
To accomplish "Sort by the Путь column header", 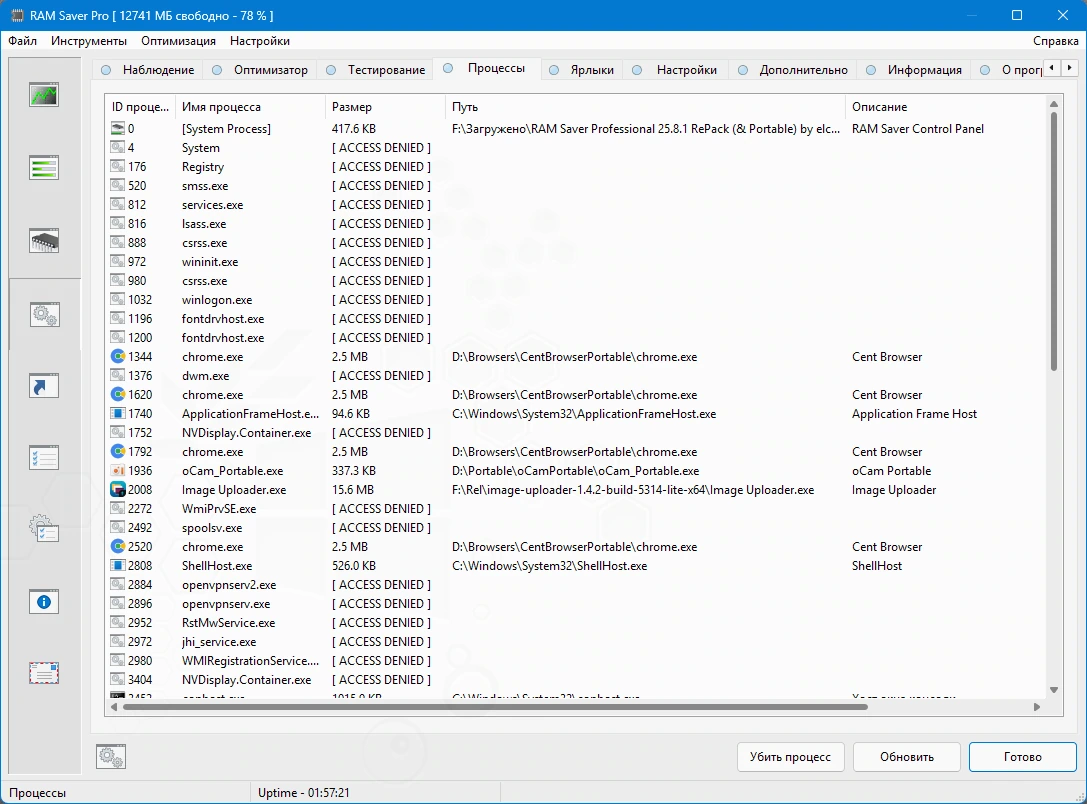I will tap(645, 107).
